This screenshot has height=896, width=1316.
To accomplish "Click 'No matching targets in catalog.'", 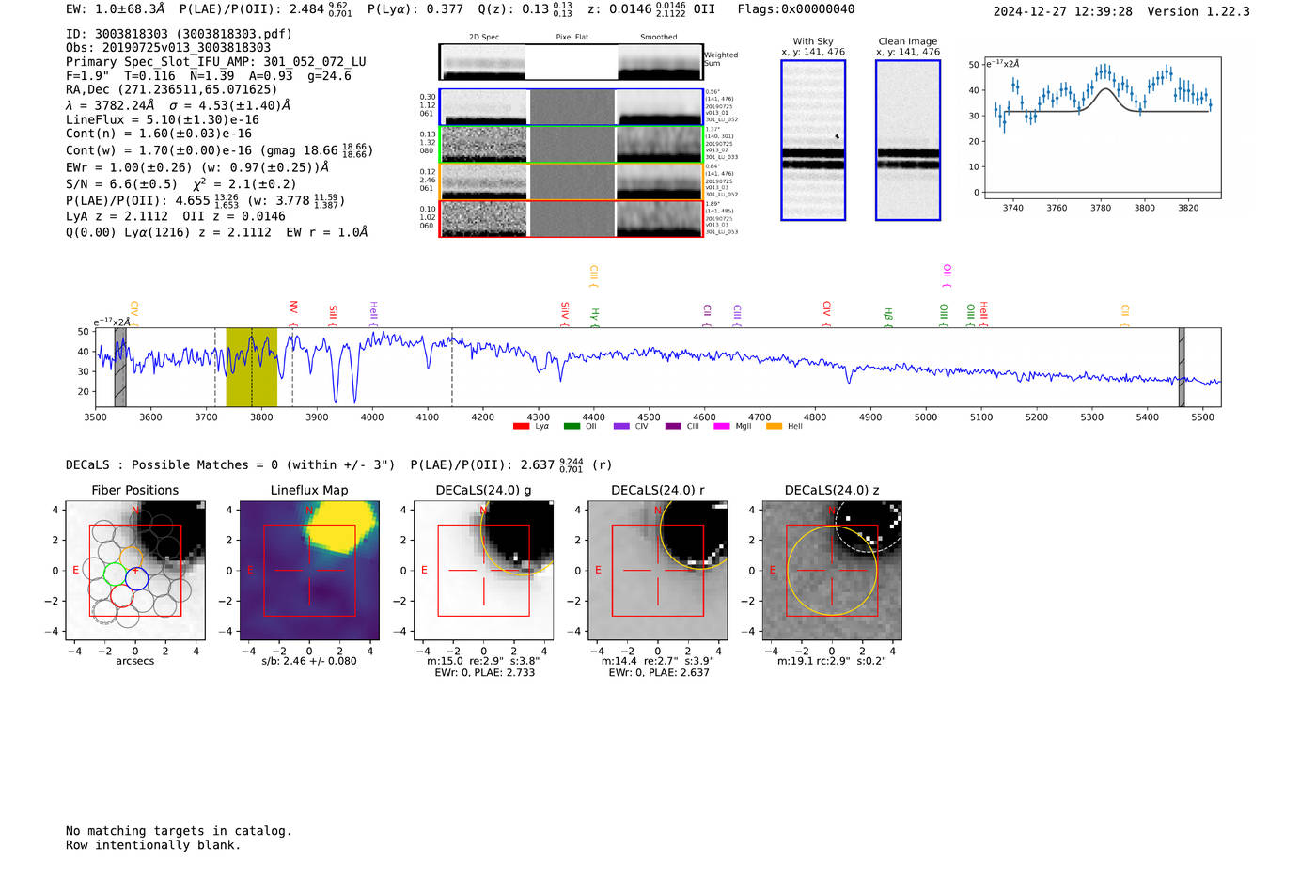I will 179,831.
